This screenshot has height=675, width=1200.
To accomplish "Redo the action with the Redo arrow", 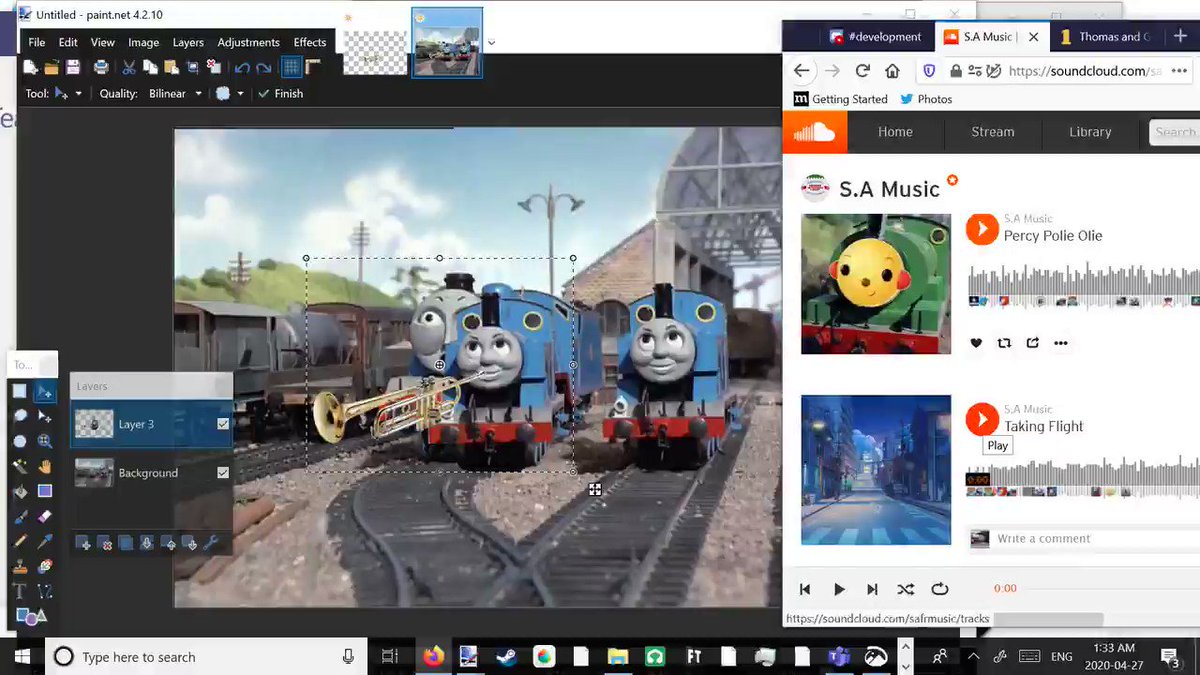I will click(x=263, y=68).
